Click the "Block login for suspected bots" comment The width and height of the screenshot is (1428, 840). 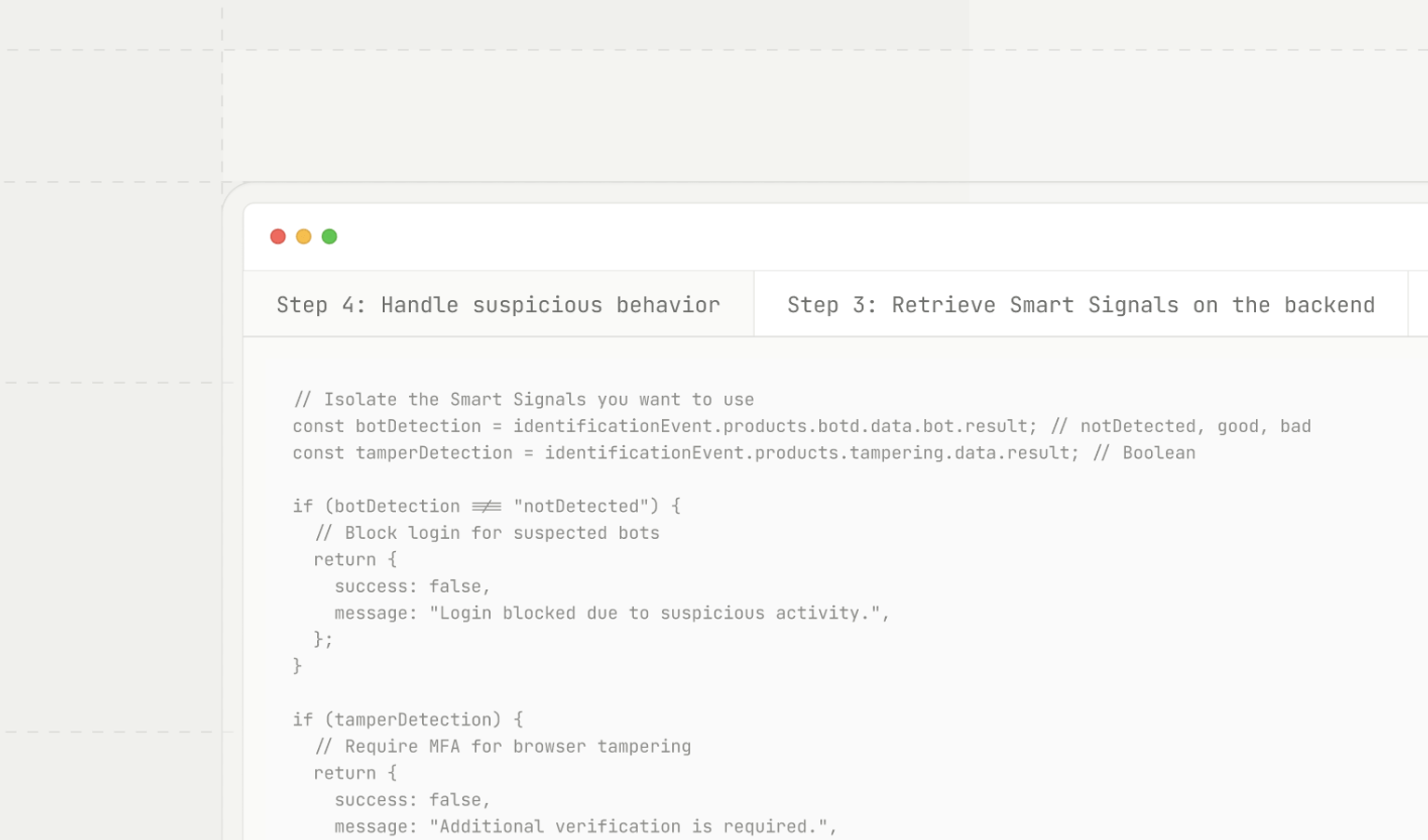(x=487, y=533)
